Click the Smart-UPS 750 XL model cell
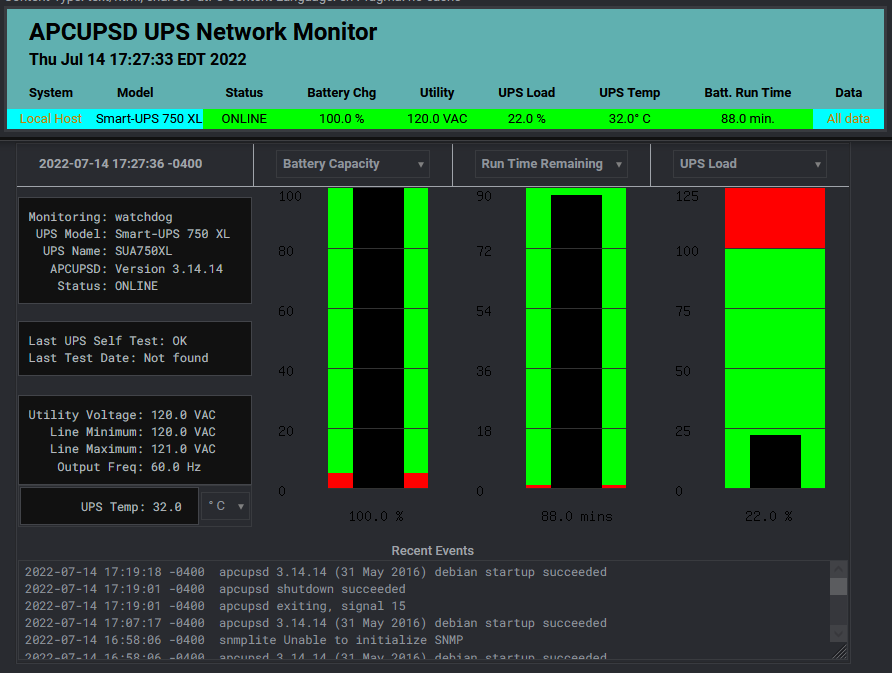Screen dimensions: 892x673 point(148,119)
